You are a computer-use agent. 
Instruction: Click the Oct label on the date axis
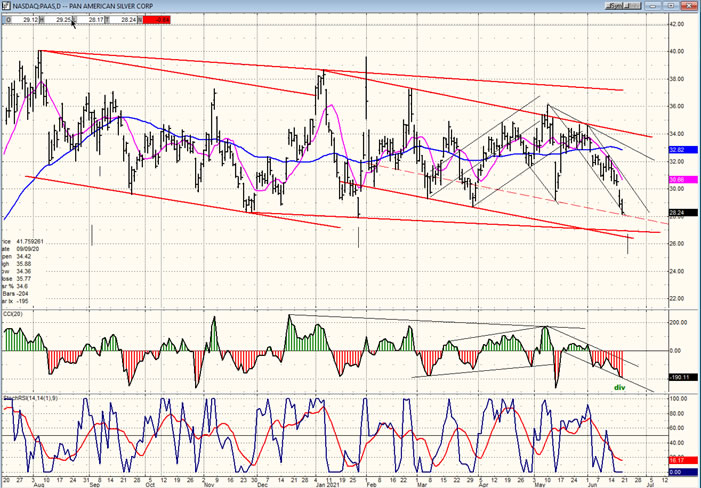[x=150, y=484]
